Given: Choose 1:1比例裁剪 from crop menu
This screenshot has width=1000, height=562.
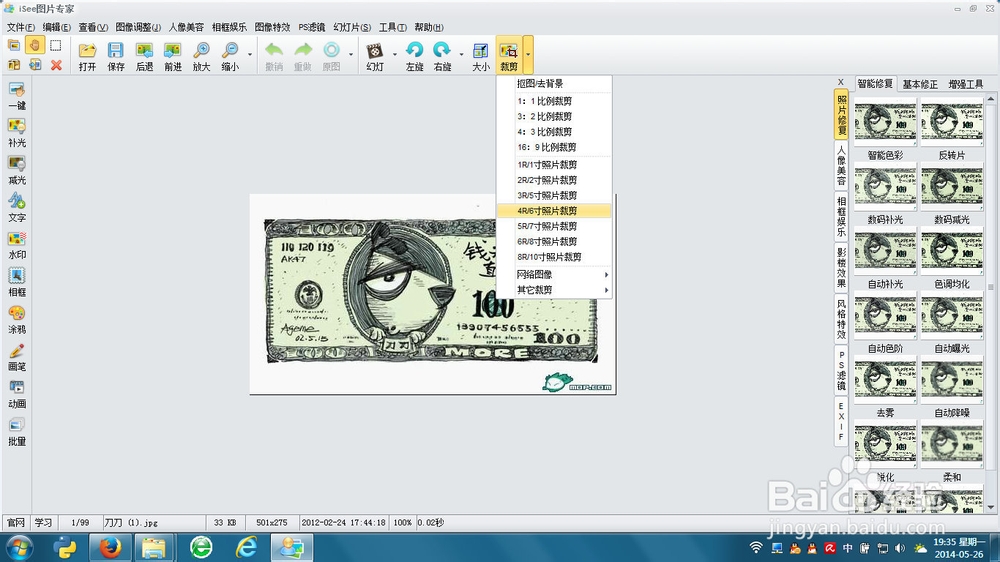Looking at the screenshot, I should 554,101.
